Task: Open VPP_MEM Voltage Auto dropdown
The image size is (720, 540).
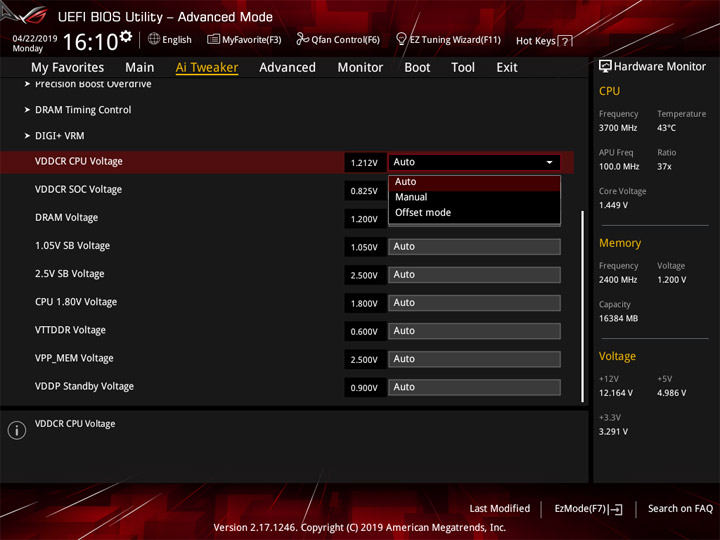Action: [474, 359]
